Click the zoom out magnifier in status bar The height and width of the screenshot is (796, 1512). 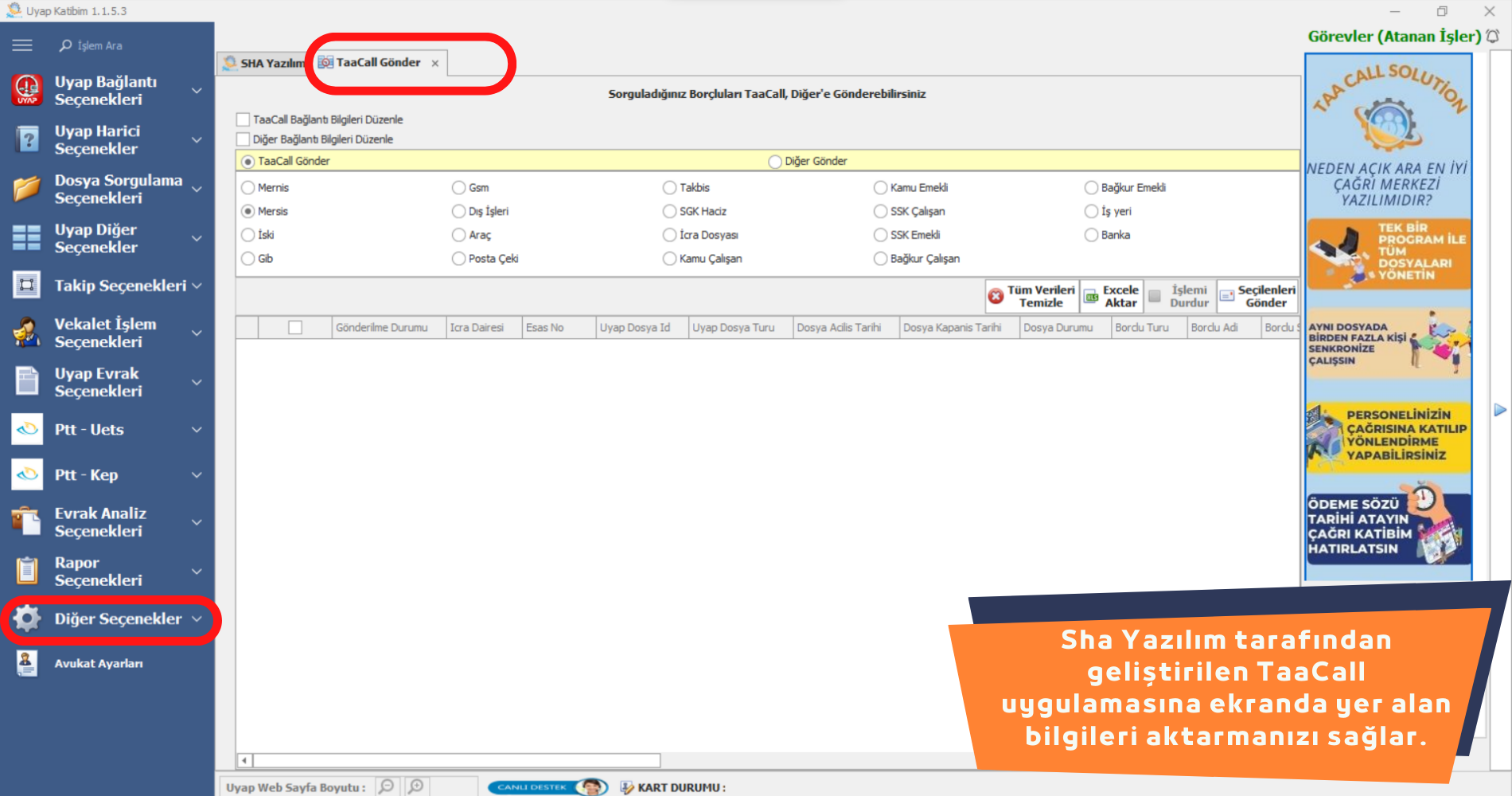pos(387,786)
